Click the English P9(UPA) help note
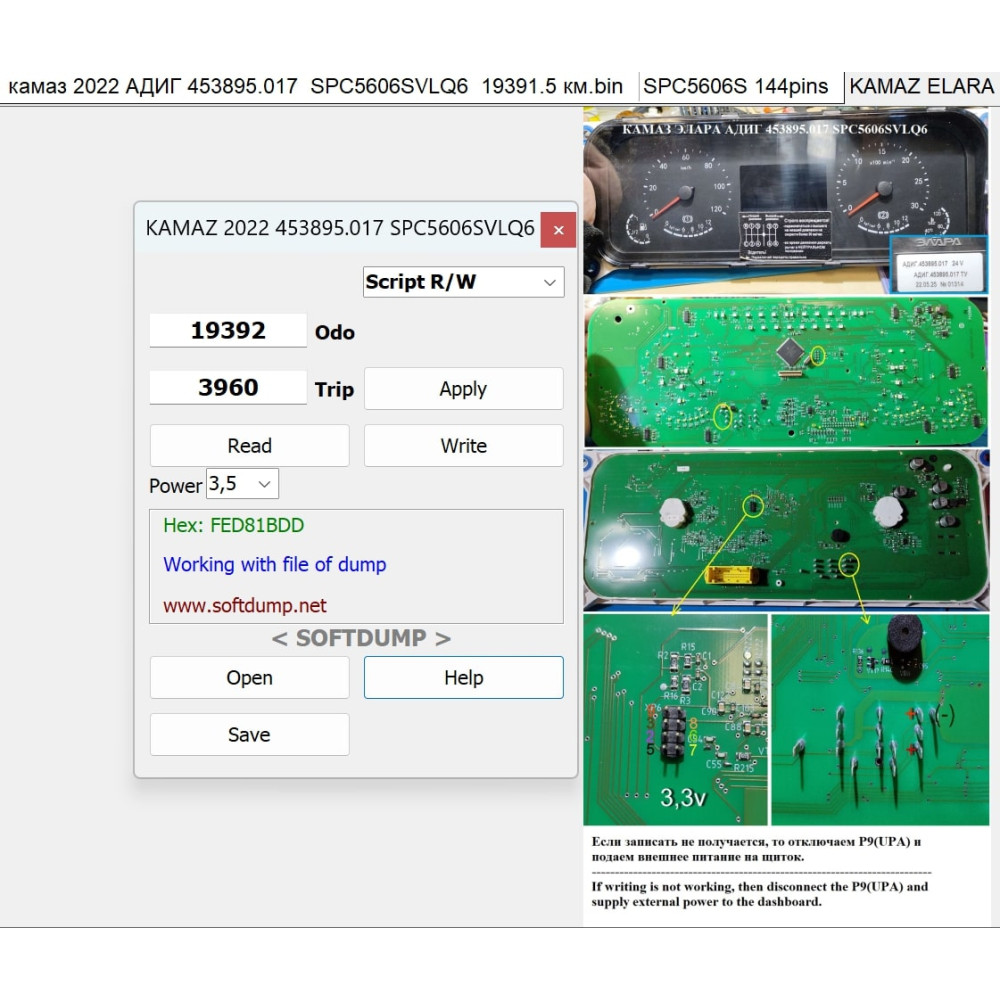 (760, 894)
